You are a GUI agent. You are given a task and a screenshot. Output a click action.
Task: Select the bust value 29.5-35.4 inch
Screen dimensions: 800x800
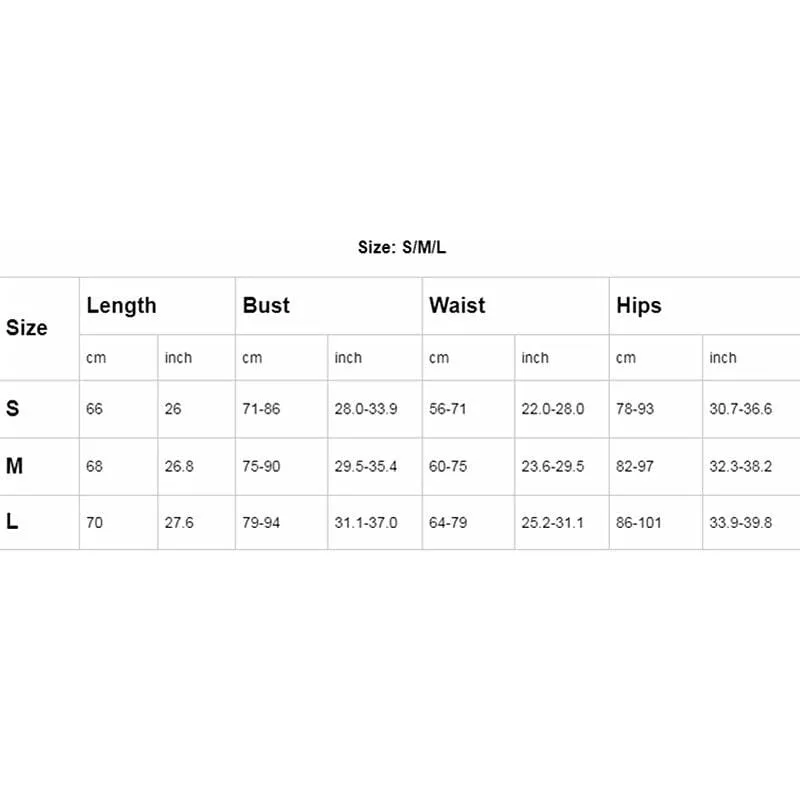click(x=366, y=466)
